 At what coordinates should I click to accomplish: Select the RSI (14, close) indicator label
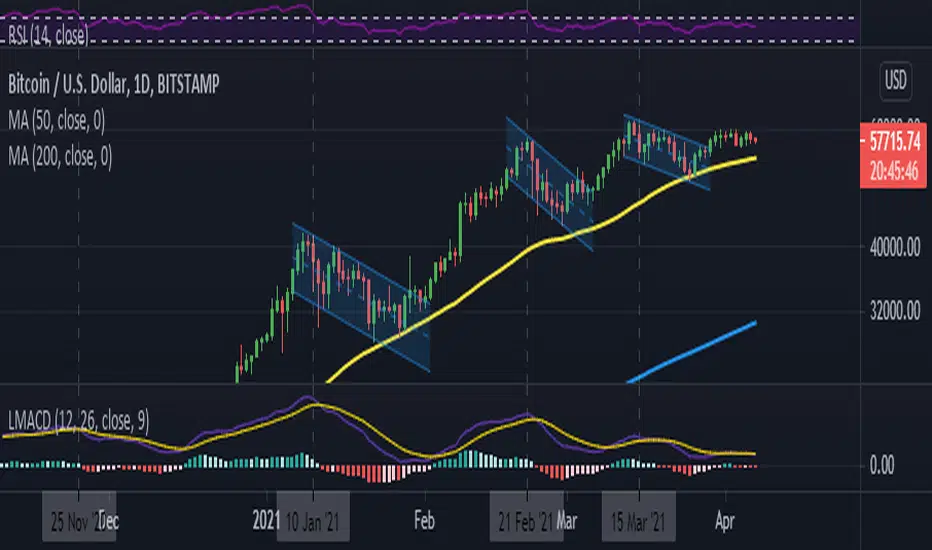46,39
